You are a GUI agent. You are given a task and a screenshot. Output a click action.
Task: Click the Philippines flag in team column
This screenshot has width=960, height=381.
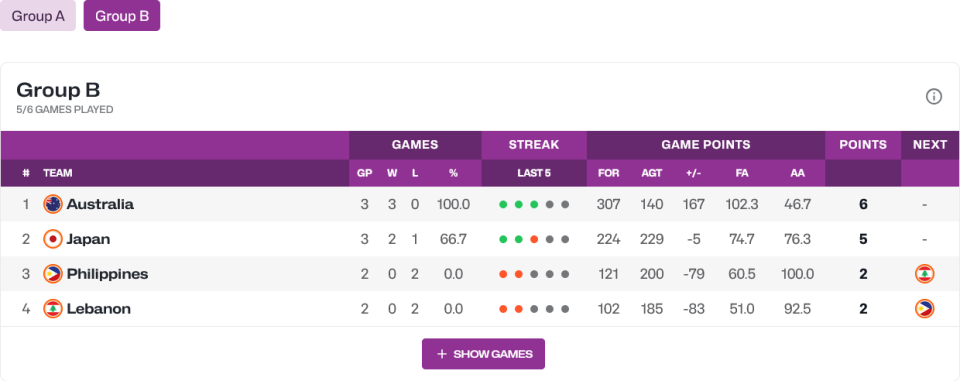click(x=53, y=274)
